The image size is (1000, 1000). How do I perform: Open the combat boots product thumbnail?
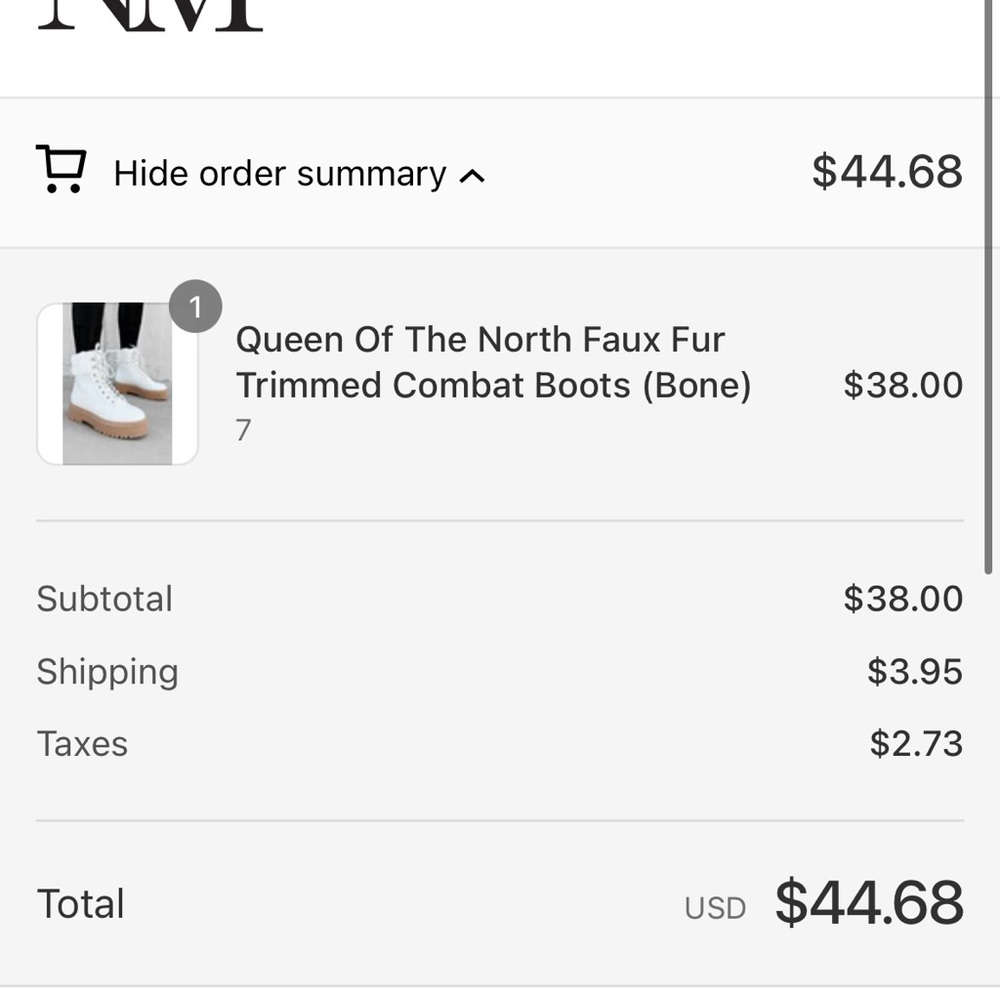(x=117, y=384)
